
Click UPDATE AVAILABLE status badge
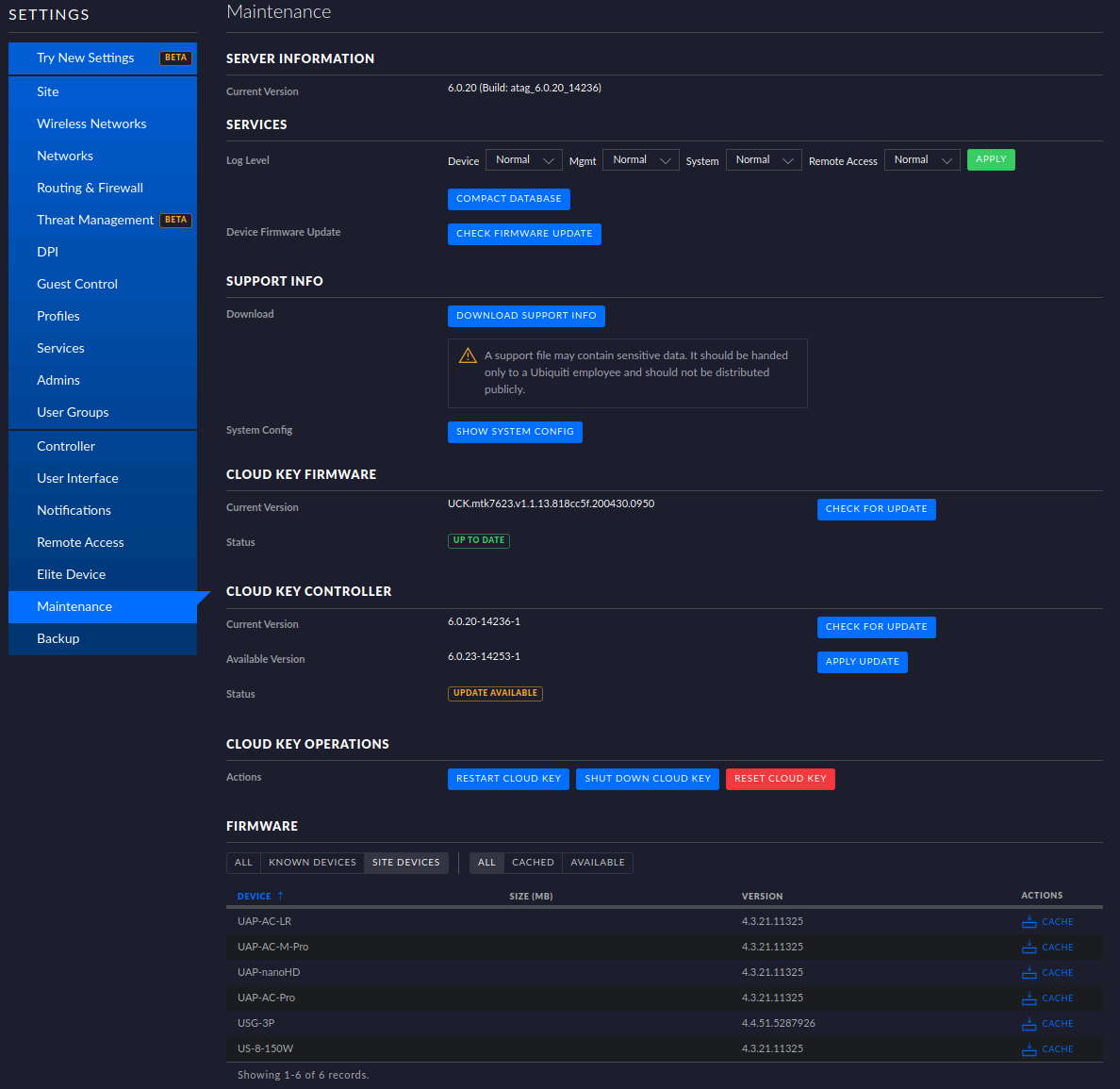tap(495, 693)
